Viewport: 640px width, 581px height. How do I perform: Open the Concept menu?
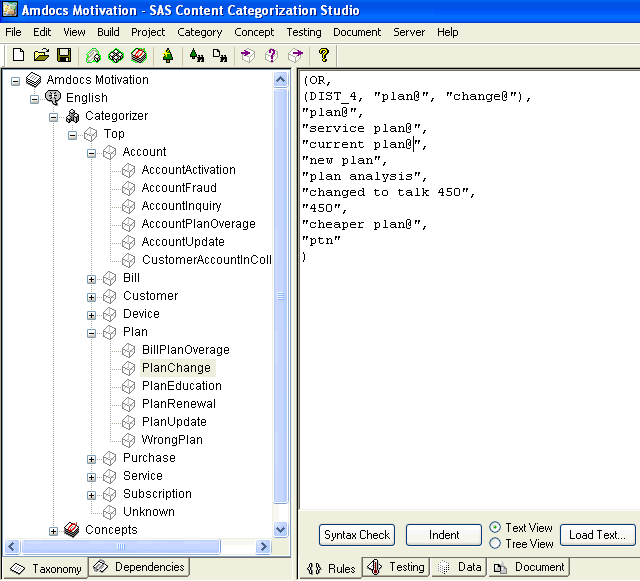254,32
